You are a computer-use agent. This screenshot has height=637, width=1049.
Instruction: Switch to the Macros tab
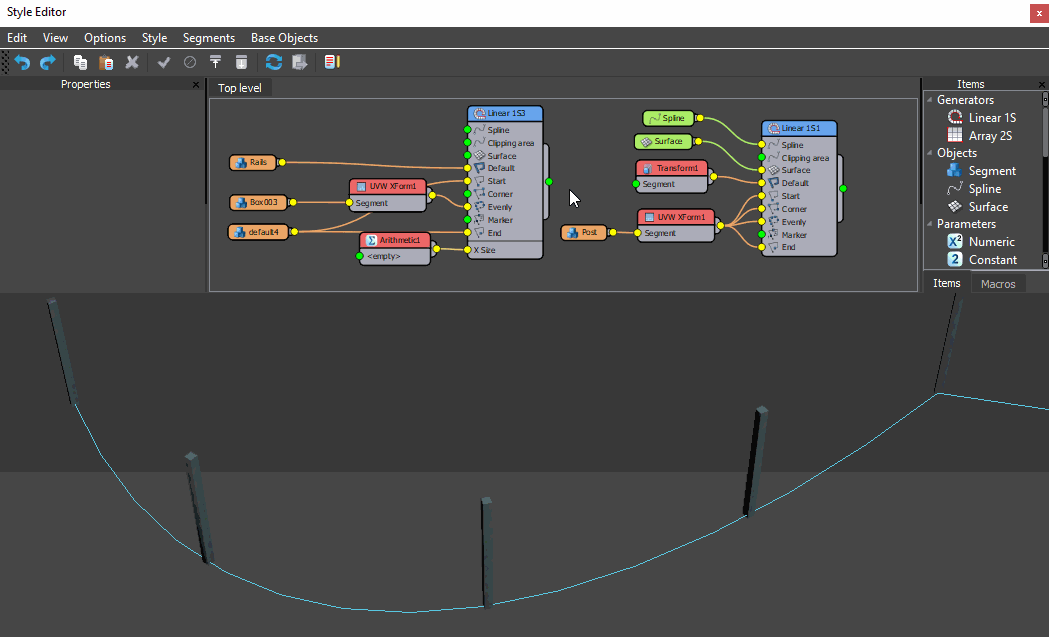pyautogui.click(x=997, y=283)
